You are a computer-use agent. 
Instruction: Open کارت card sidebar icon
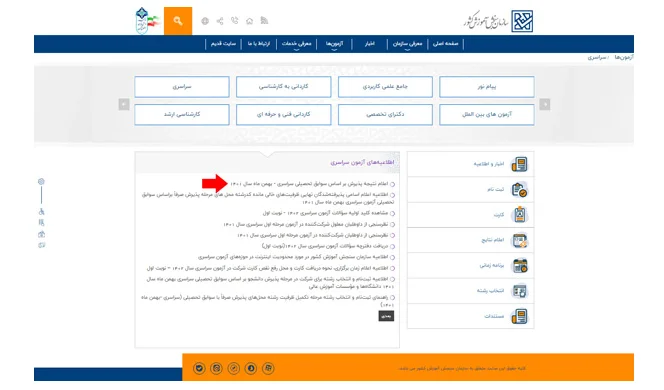coord(520,215)
